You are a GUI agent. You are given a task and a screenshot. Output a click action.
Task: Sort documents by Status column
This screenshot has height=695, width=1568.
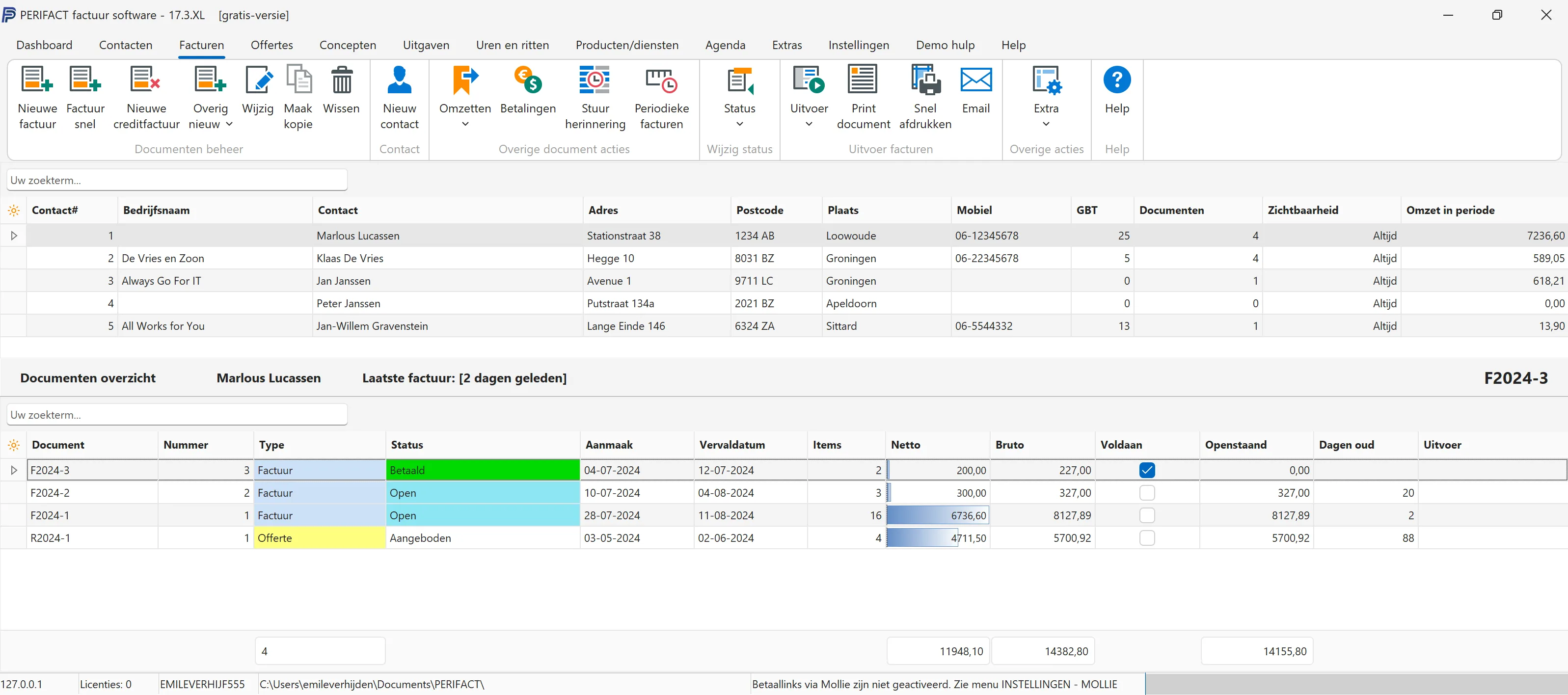click(x=483, y=445)
